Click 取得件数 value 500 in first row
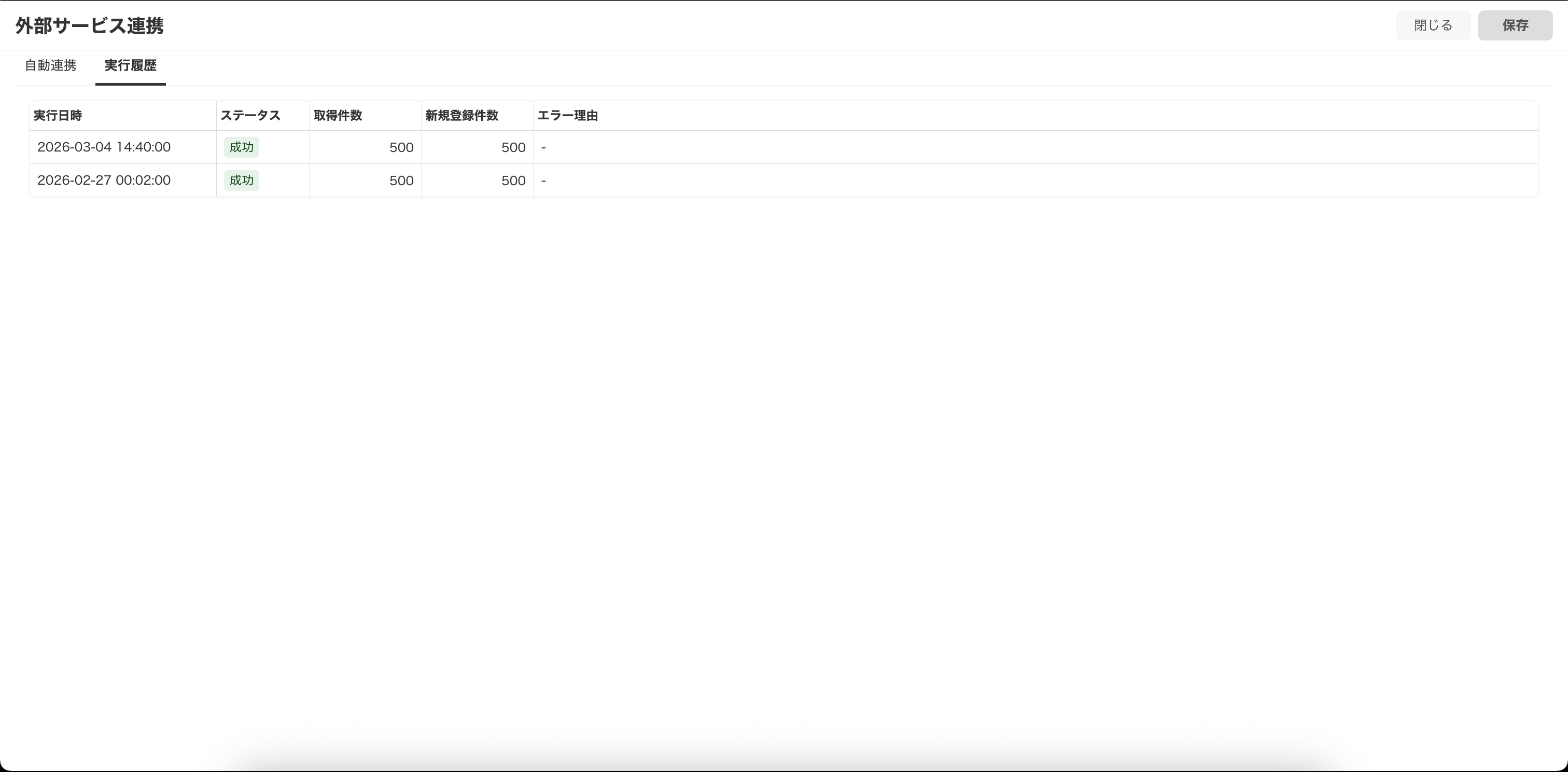The width and height of the screenshot is (1568, 772). (401, 147)
